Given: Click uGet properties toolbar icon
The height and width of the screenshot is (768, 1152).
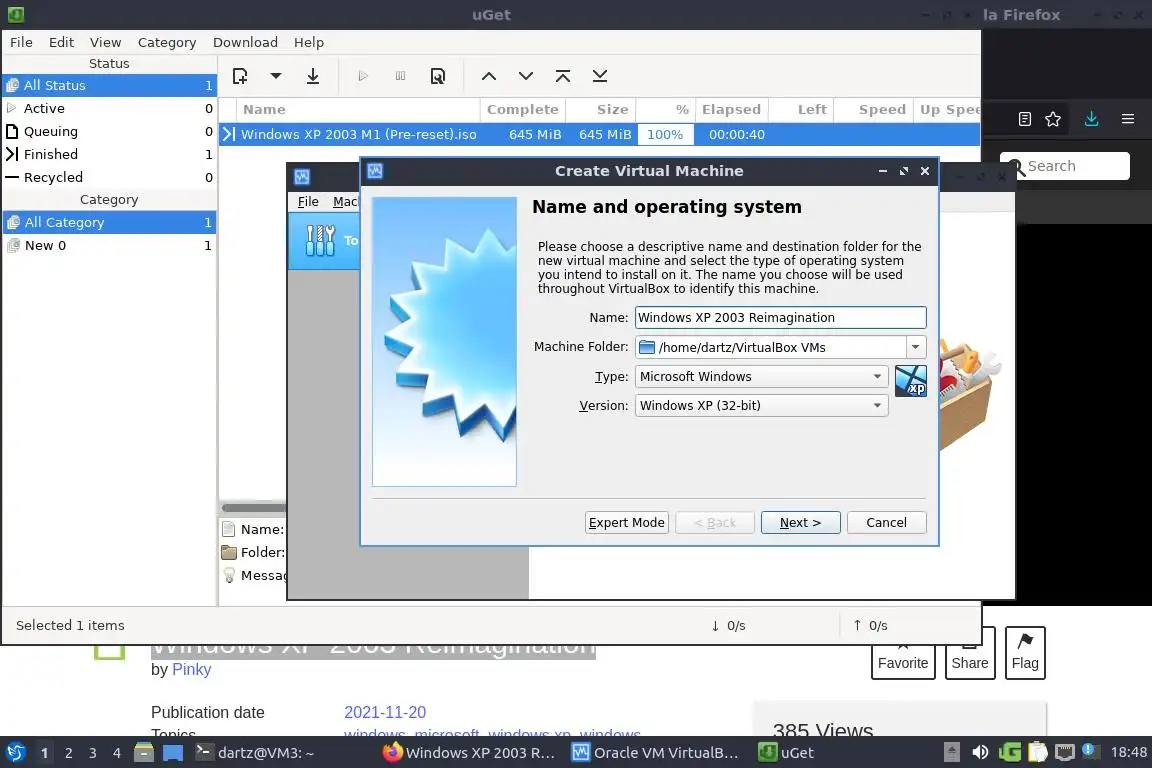Looking at the screenshot, I should (438, 76).
